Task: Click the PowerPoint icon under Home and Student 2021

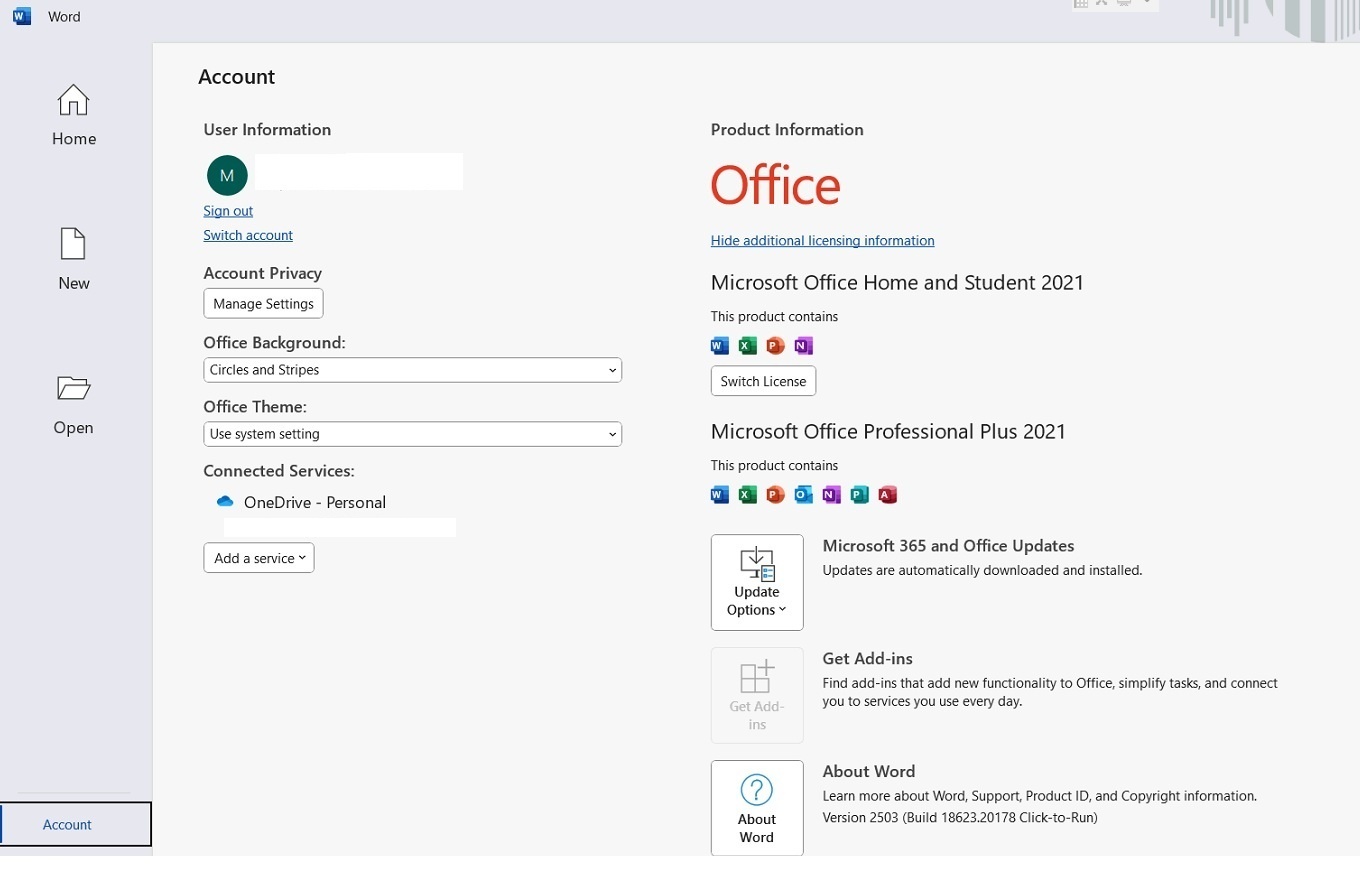Action: point(775,346)
